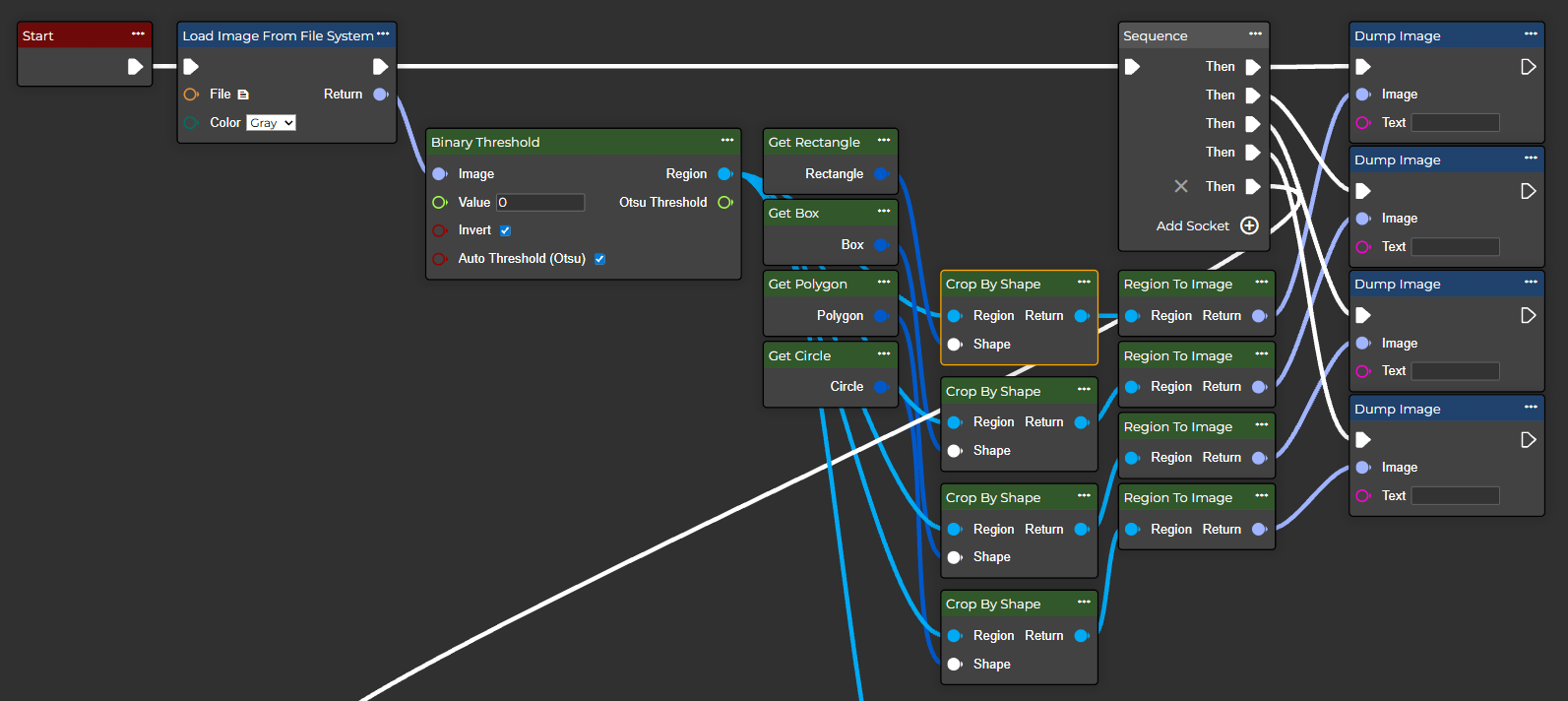Toggle the Invert checkbox
The image size is (1568, 701).
[x=505, y=230]
